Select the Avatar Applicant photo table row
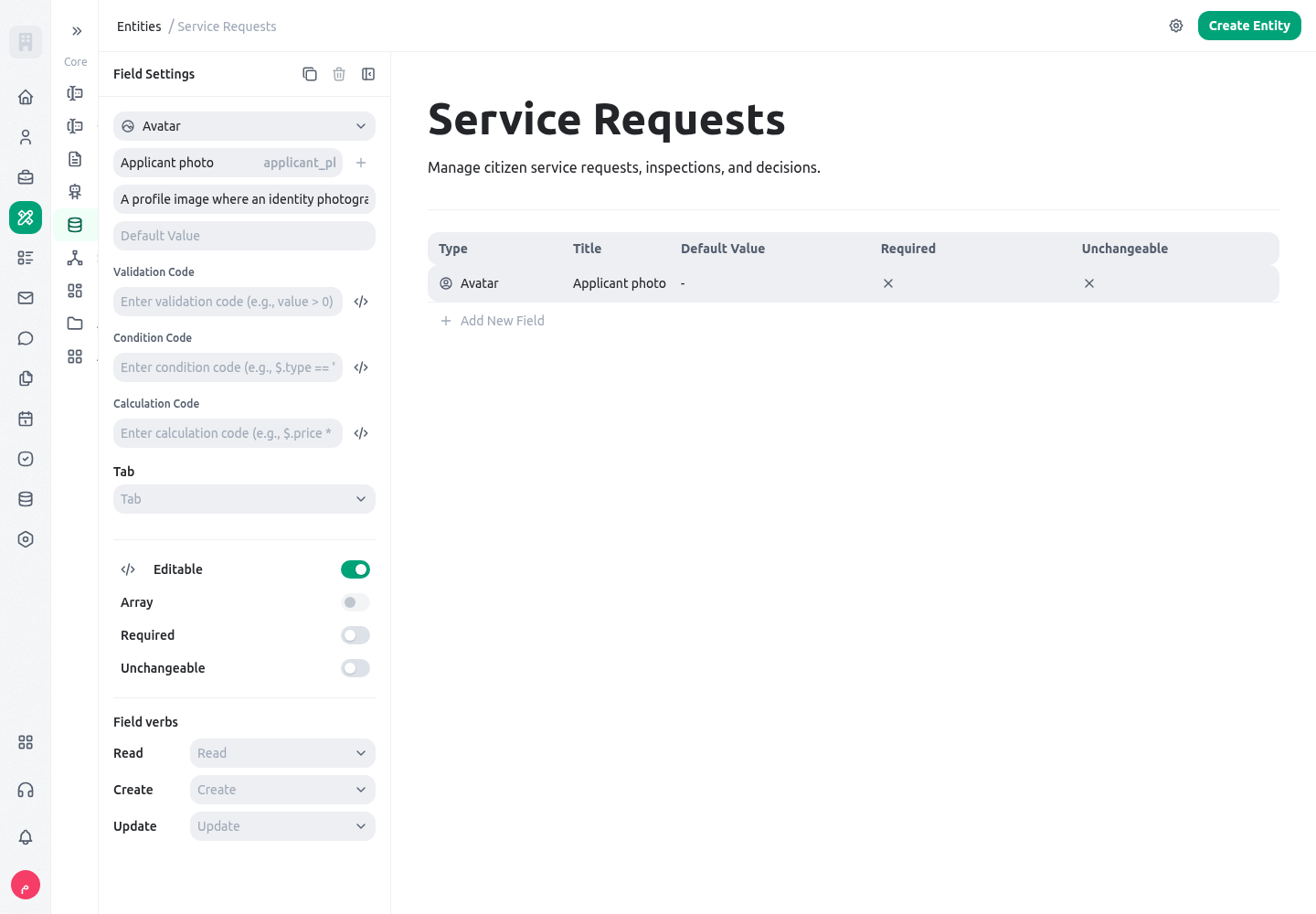1316x914 pixels. (x=853, y=283)
